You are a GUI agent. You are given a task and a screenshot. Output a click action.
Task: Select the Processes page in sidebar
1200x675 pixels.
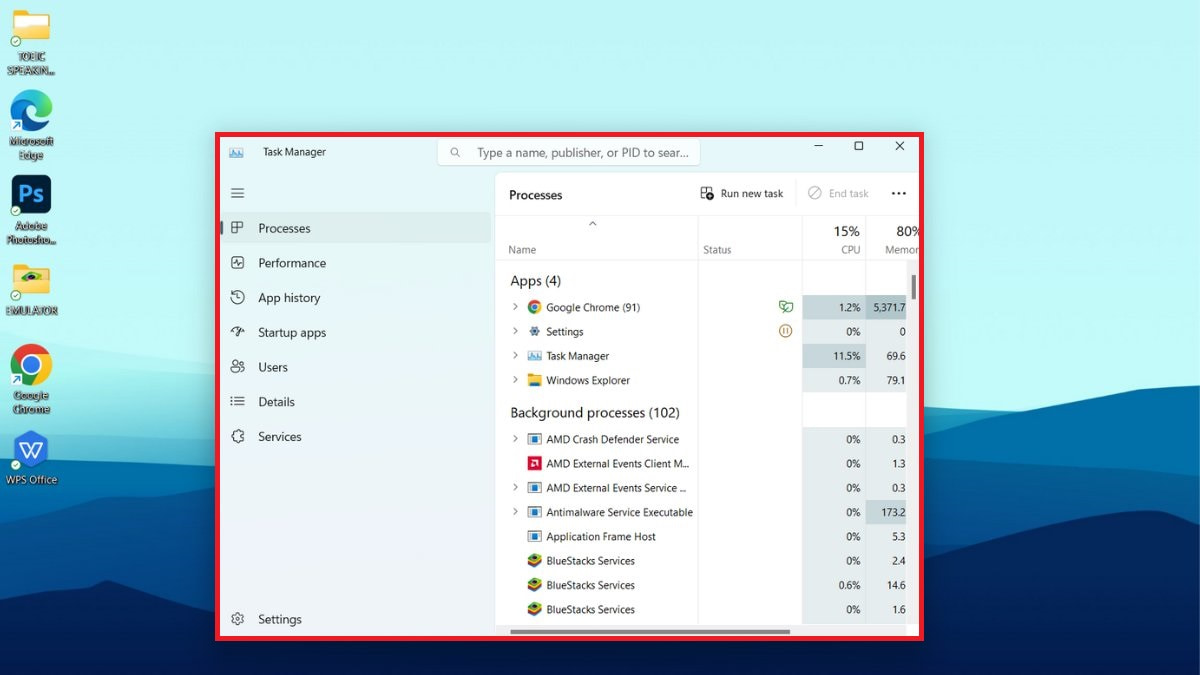[284, 228]
